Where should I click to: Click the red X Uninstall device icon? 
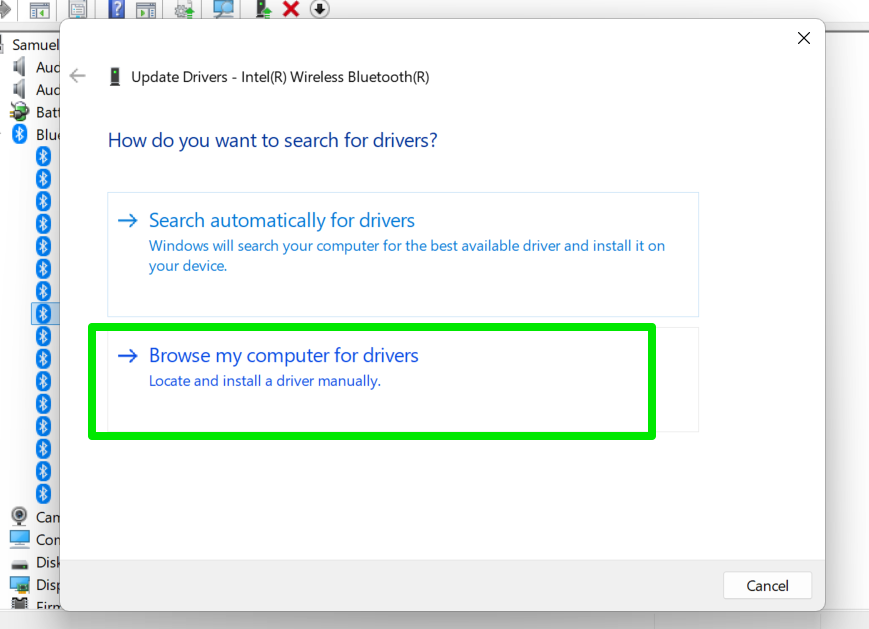point(291,9)
